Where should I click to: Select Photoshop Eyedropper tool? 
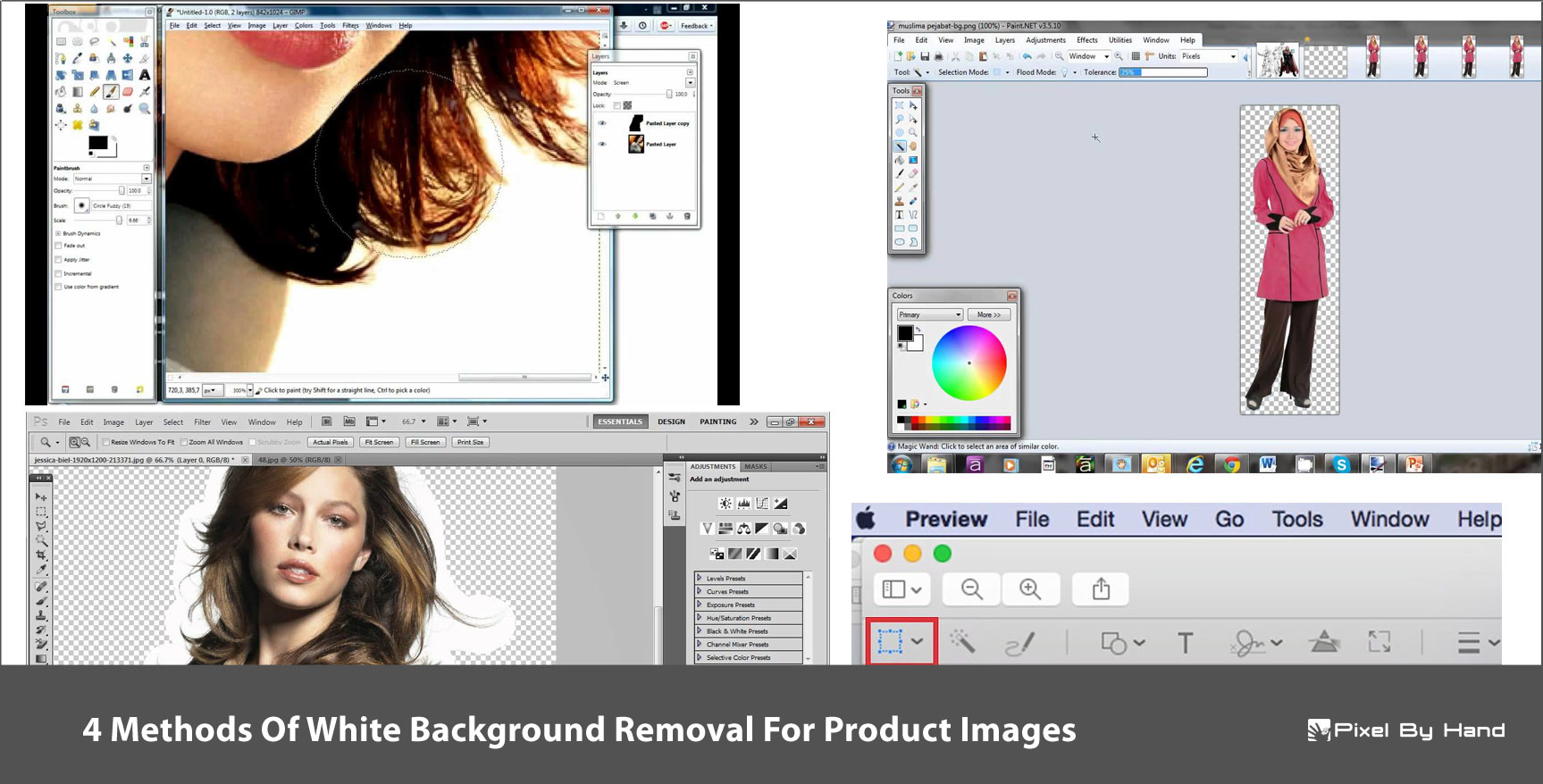pos(41,569)
